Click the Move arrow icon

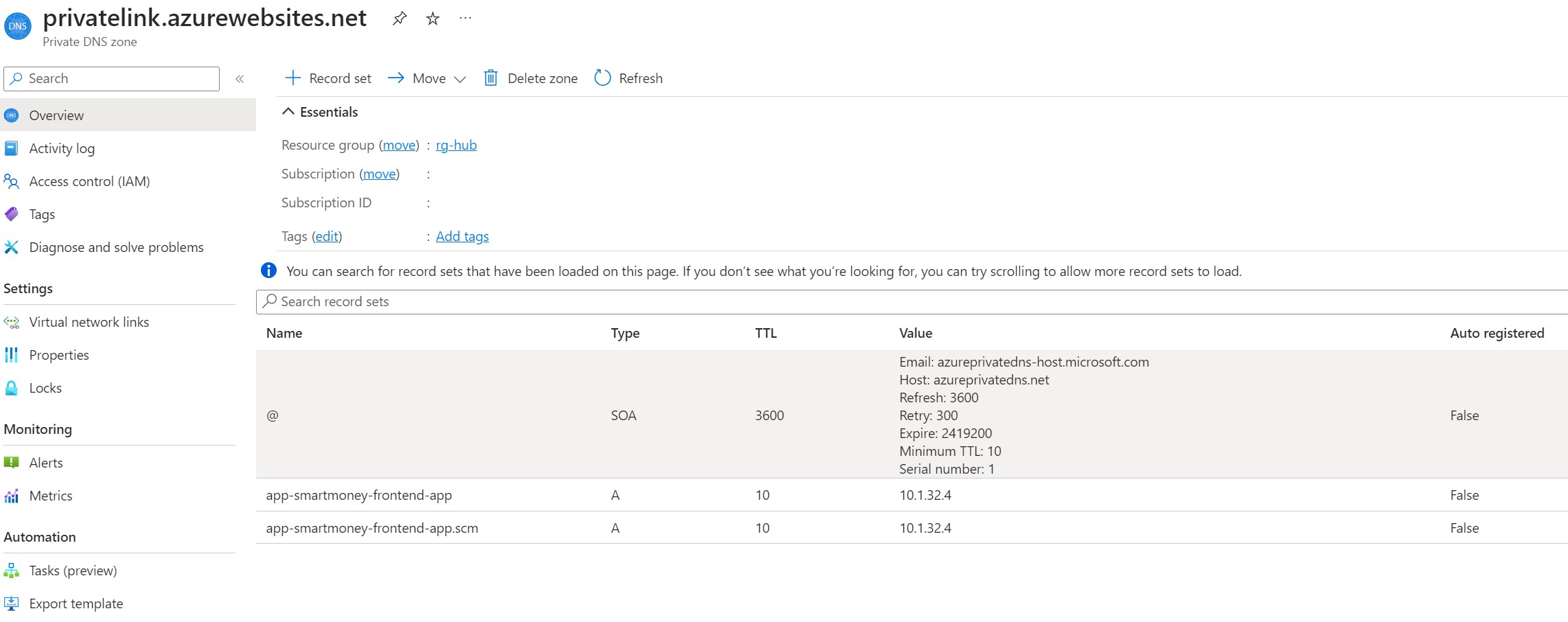[396, 78]
